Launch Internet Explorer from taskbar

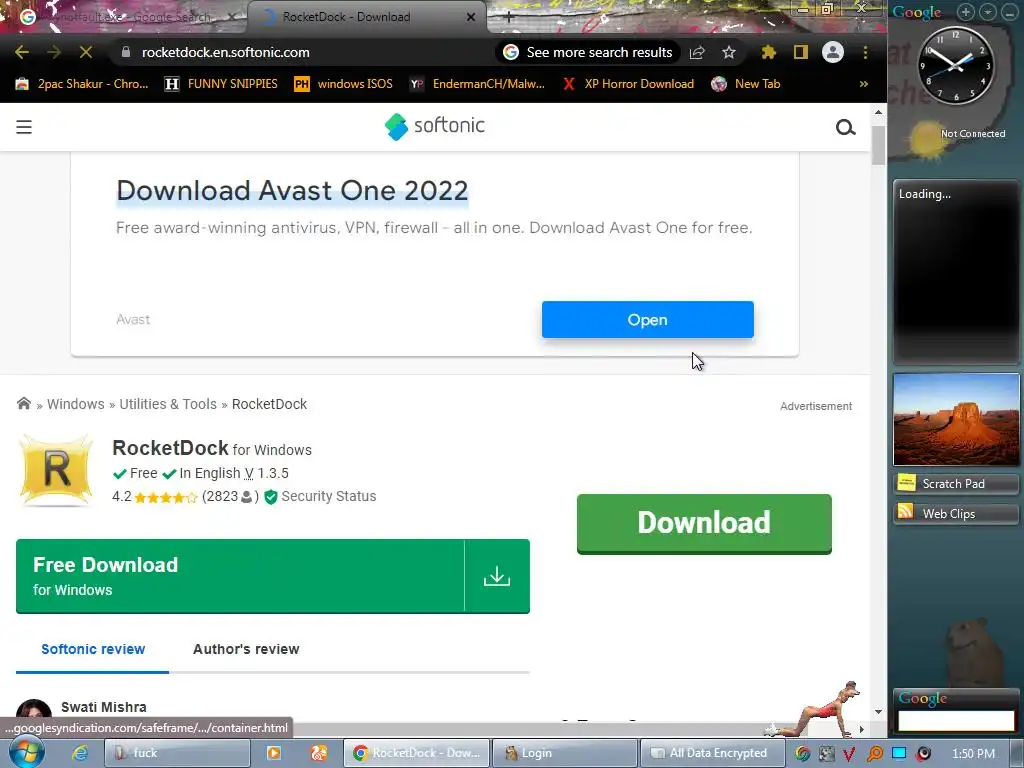point(80,753)
